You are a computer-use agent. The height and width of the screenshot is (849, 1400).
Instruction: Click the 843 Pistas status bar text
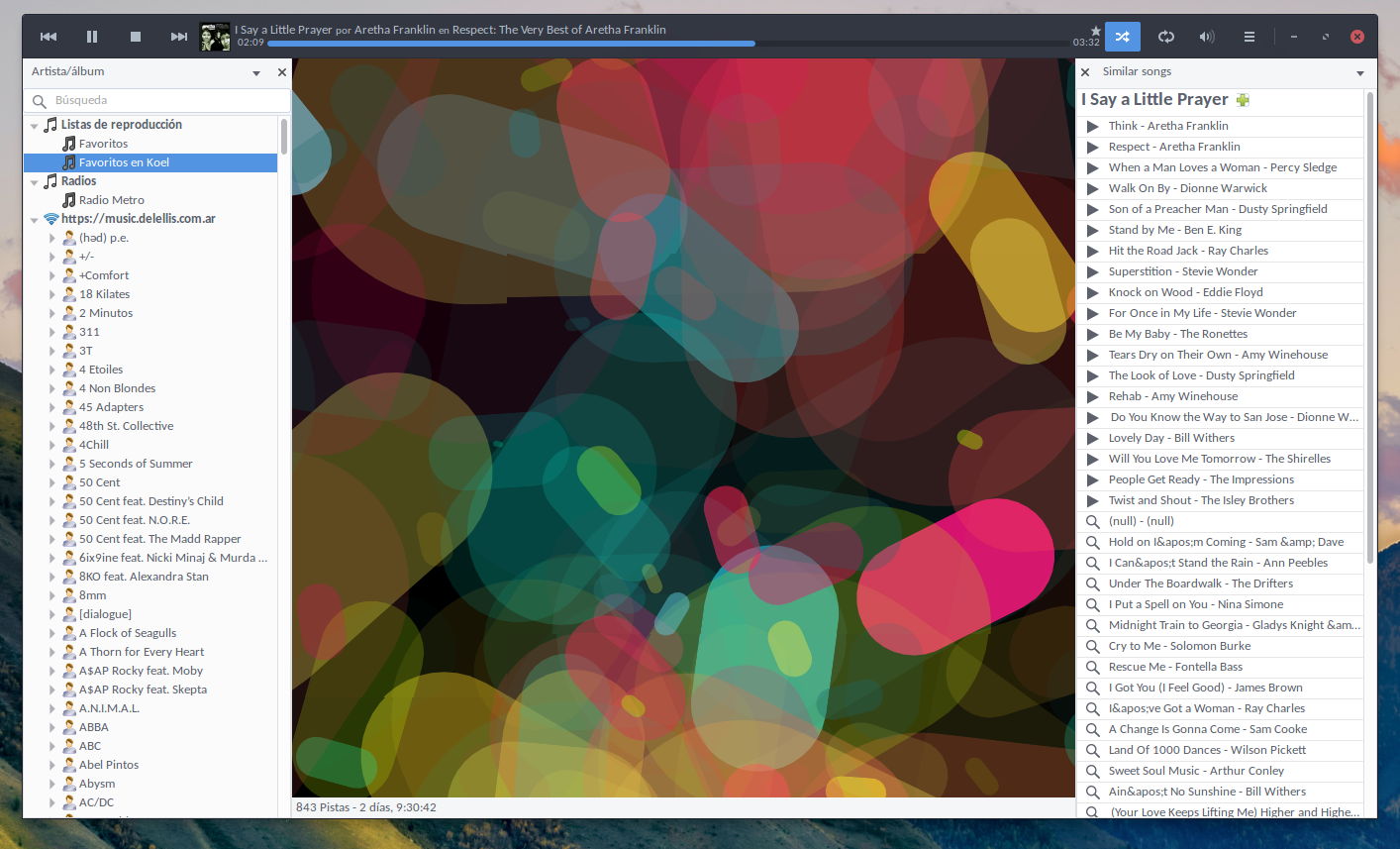coord(365,807)
